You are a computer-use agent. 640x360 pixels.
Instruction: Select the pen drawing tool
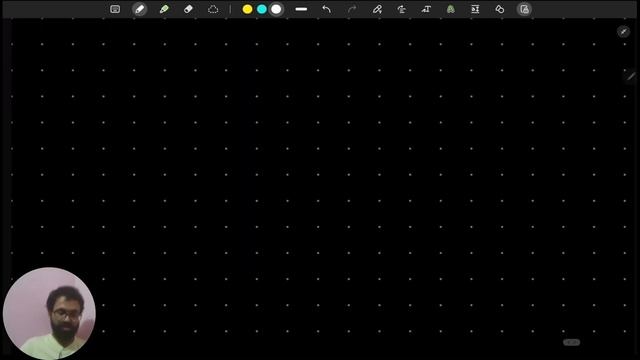140,9
